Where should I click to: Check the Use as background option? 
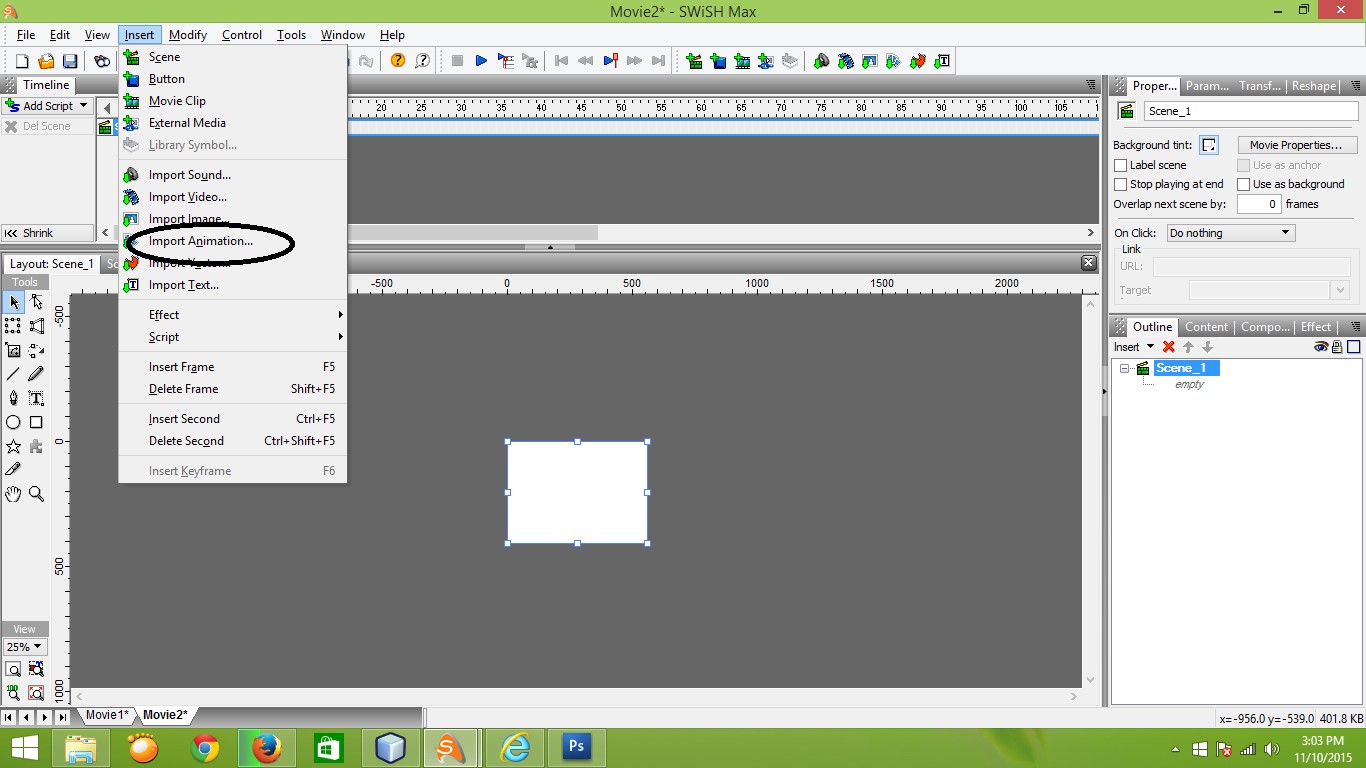click(1244, 184)
